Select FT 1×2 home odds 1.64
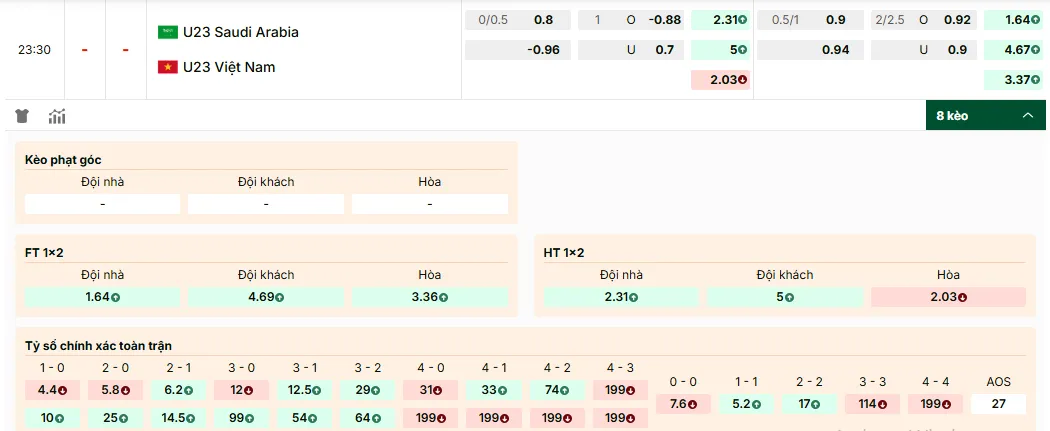The width and height of the screenshot is (1050, 431). pyautogui.click(x=102, y=297)
